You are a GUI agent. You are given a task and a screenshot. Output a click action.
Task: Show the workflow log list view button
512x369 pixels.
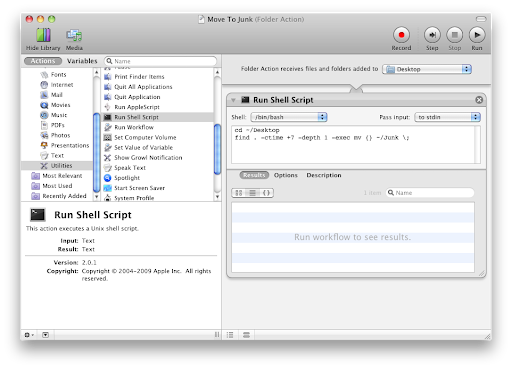[x=230, y=335]
